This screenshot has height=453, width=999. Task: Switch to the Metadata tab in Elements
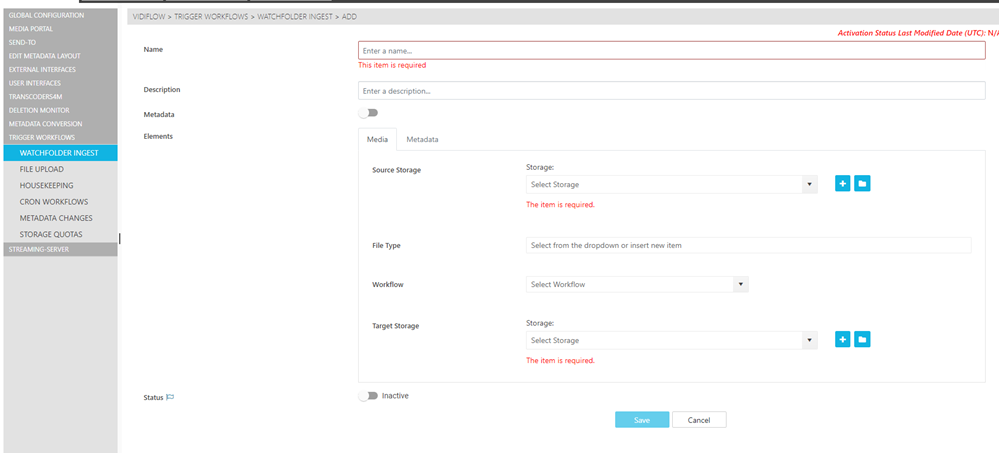click(x=422, y=139)
